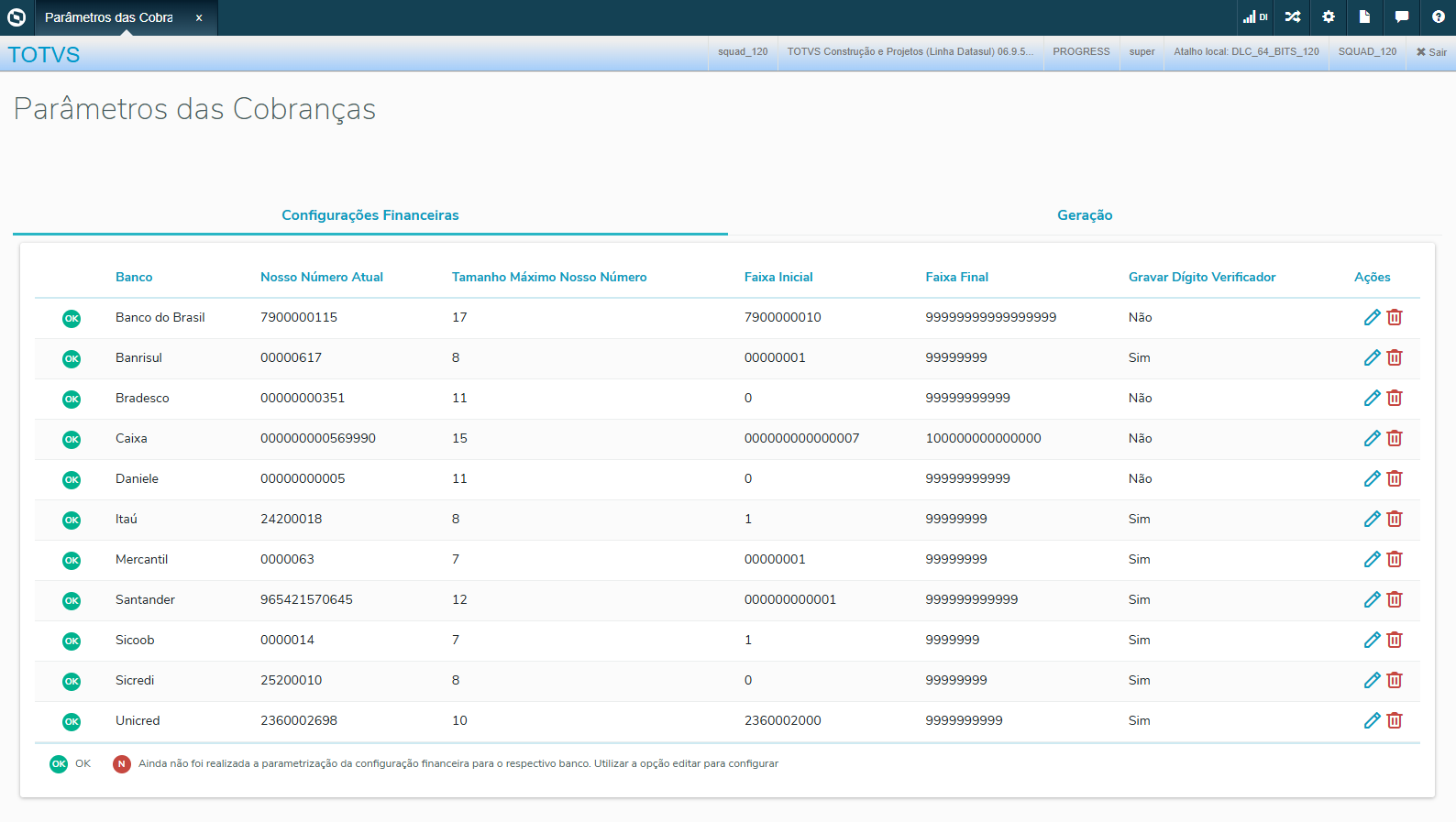This screenshot has width=1456, height=822.
Task: Click the Faixa Inicial column header
Action: 778,277
